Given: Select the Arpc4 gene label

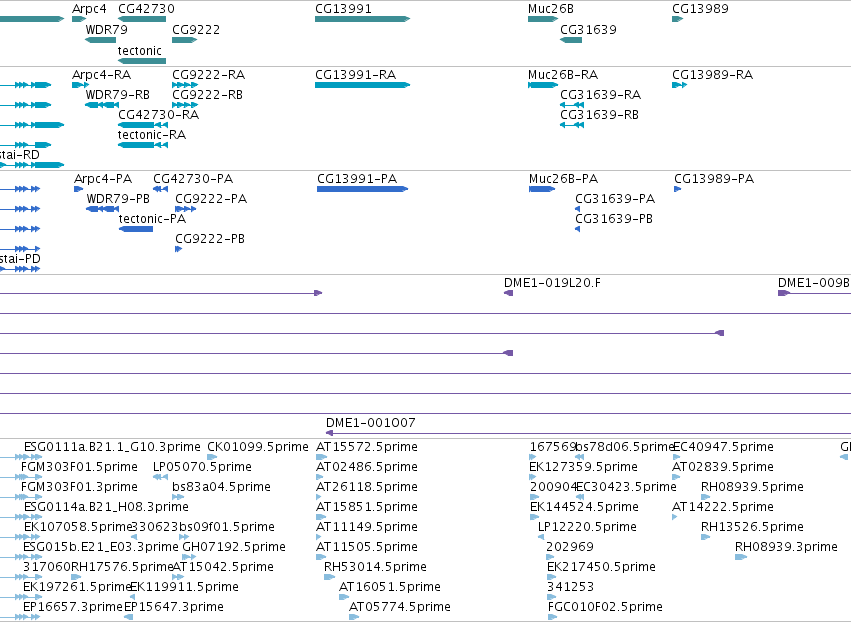Looking at the screenshot, I should coord(89,9).
